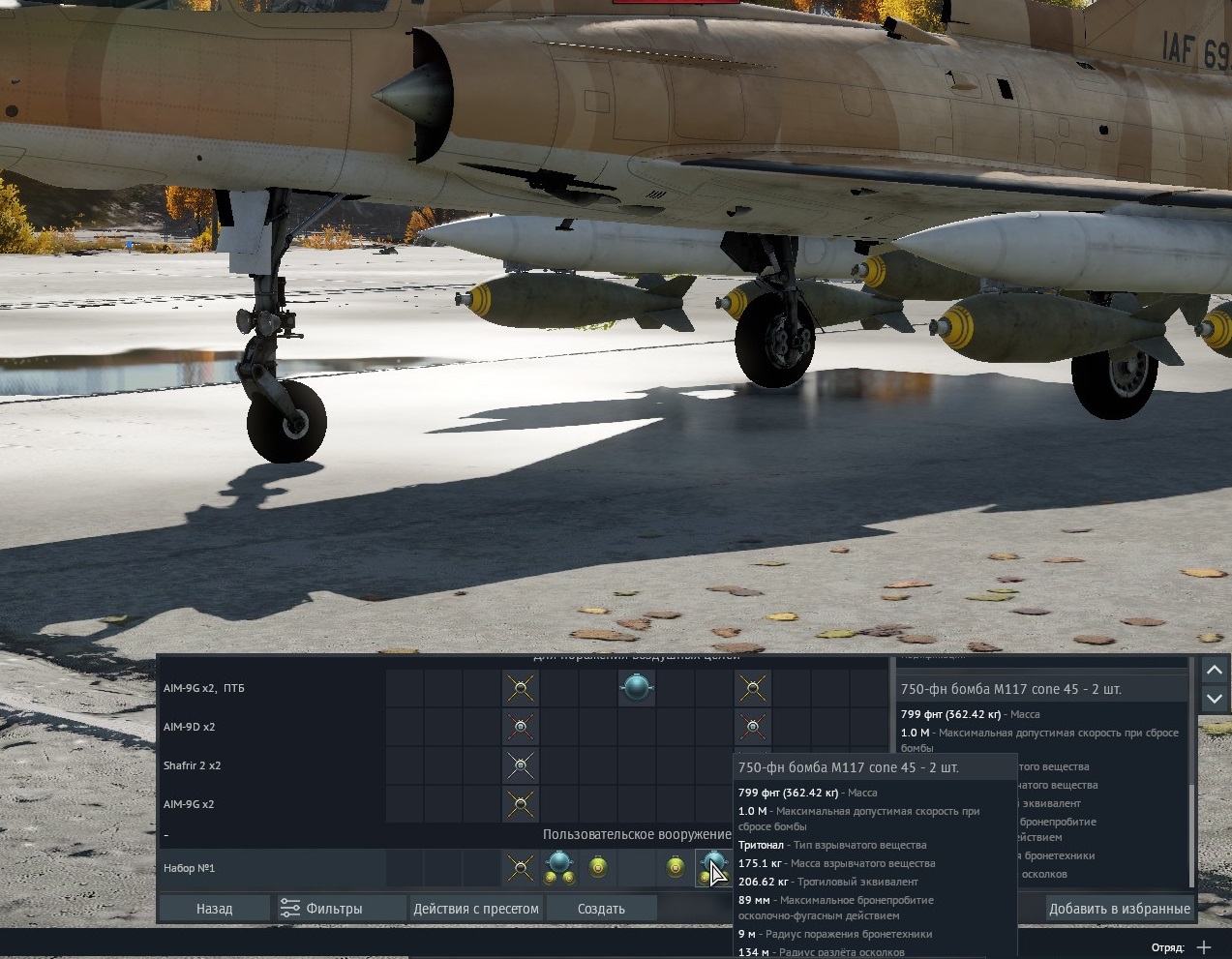Screen dimensions: 1232x959
Task: Open Действия с пресетом preset actions
Action: point(476,909)
